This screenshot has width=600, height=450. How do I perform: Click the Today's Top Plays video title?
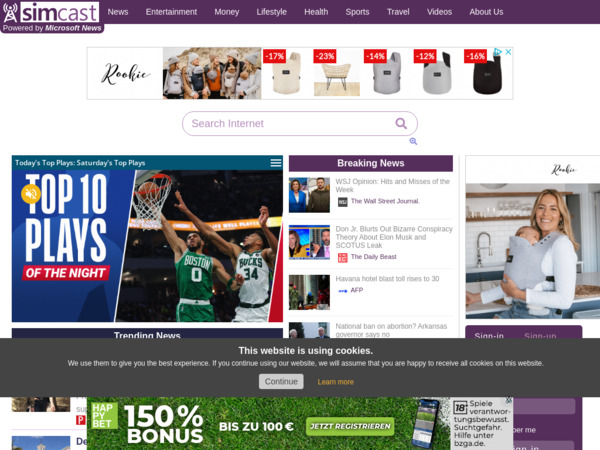tap(80, 163)
